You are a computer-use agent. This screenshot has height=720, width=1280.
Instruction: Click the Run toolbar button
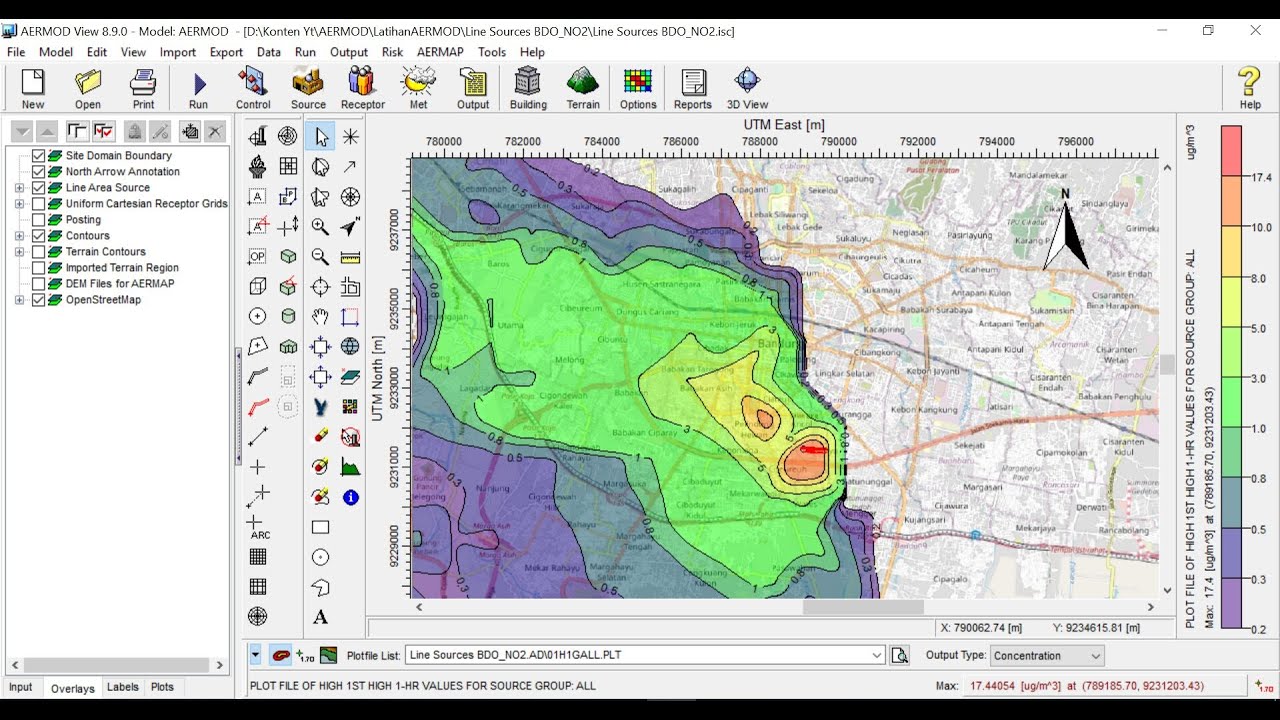tap(198, 88)
